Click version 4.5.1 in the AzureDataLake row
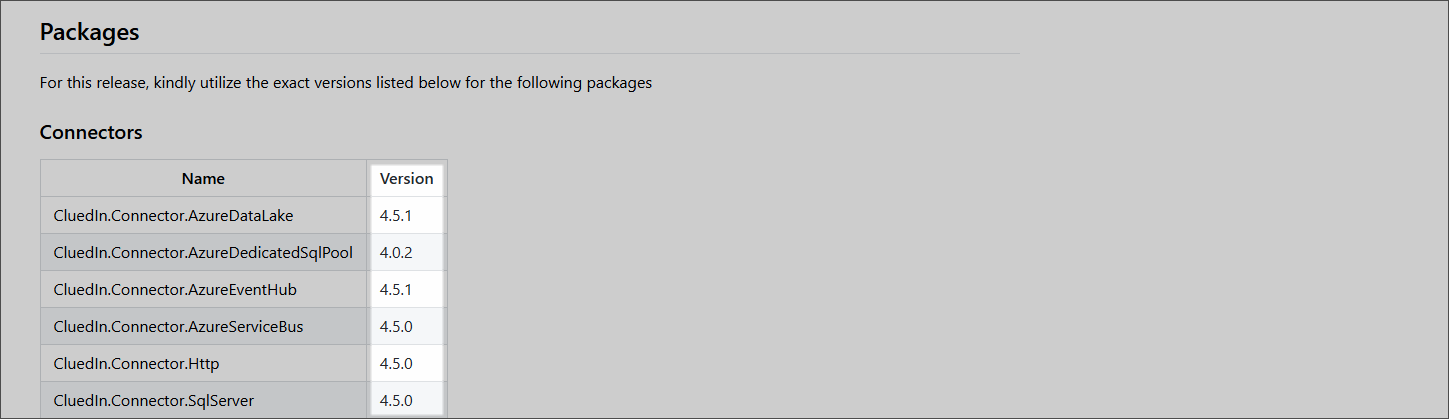 (396, 215)
